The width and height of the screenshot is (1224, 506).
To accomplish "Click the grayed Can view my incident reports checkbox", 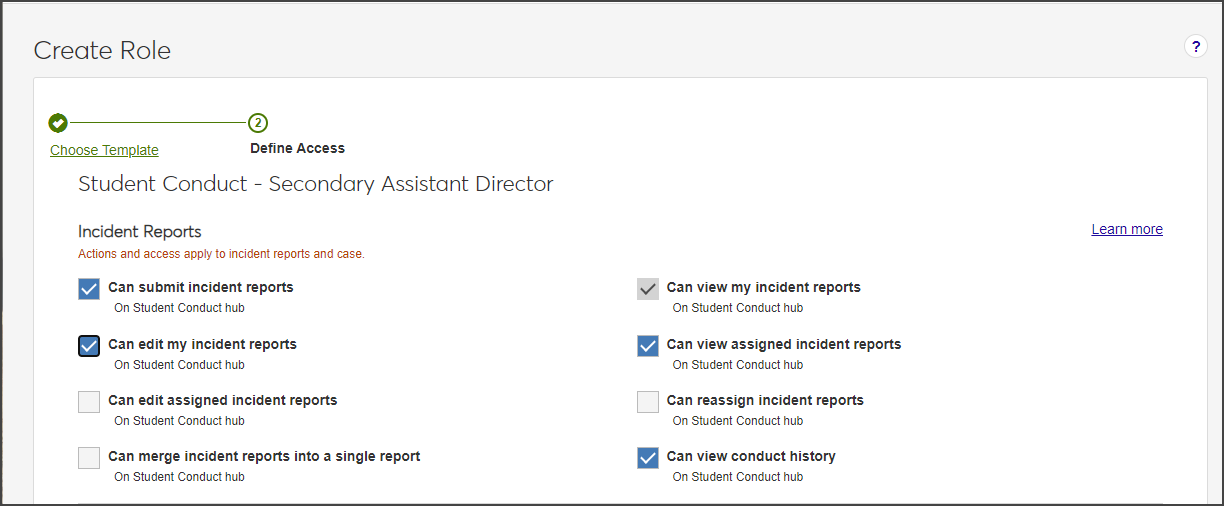I will [648, 289].
